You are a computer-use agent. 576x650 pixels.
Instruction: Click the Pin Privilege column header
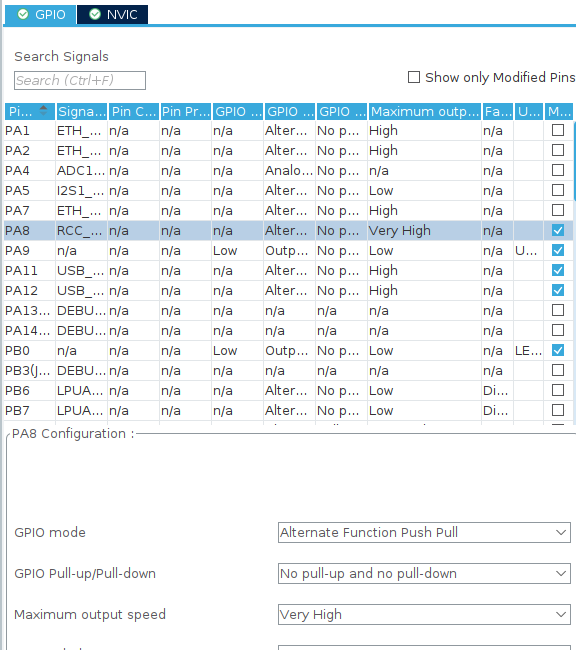pyautogui.click(x=186, y=112)
